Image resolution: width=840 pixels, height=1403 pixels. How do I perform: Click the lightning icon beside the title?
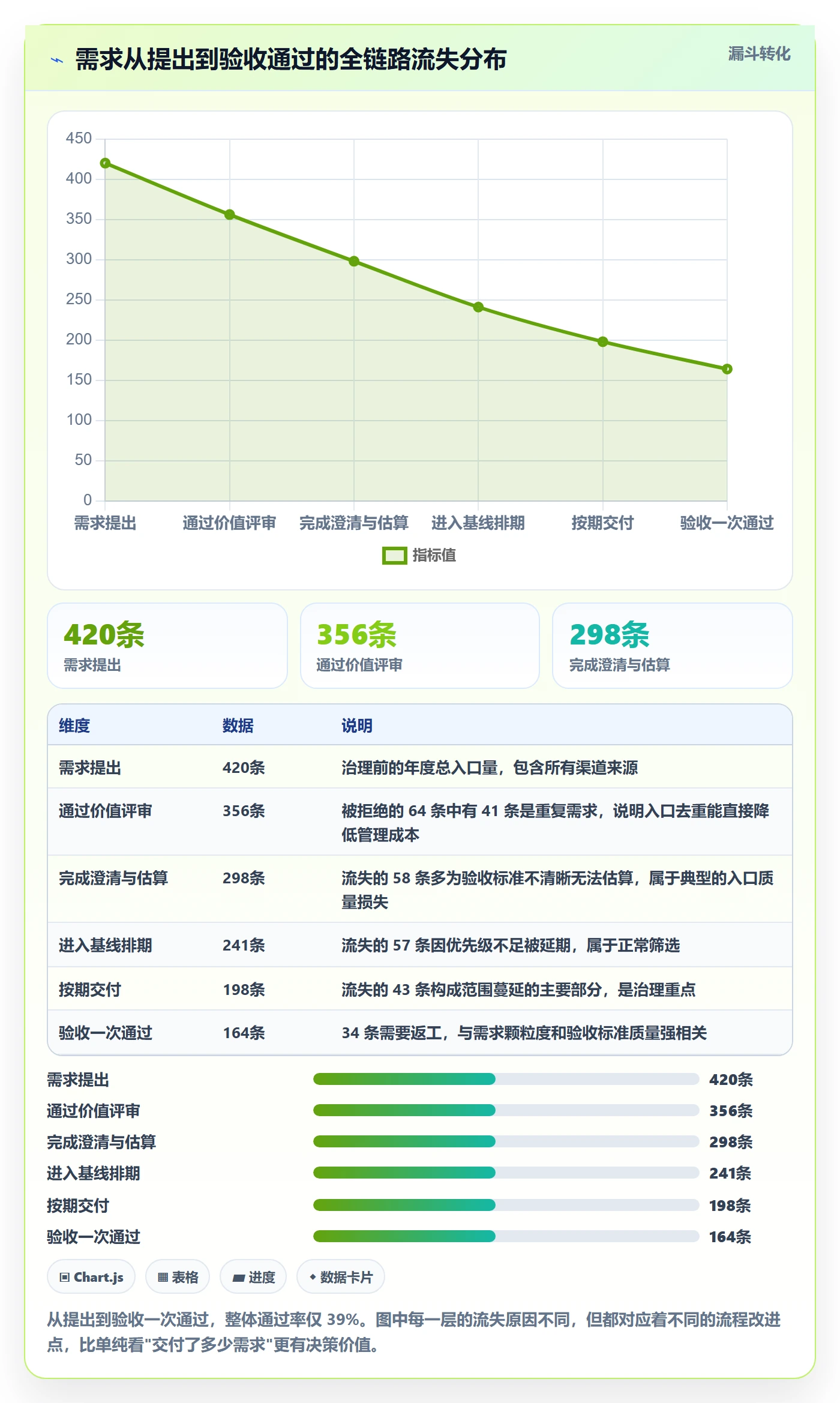point(57,60)
